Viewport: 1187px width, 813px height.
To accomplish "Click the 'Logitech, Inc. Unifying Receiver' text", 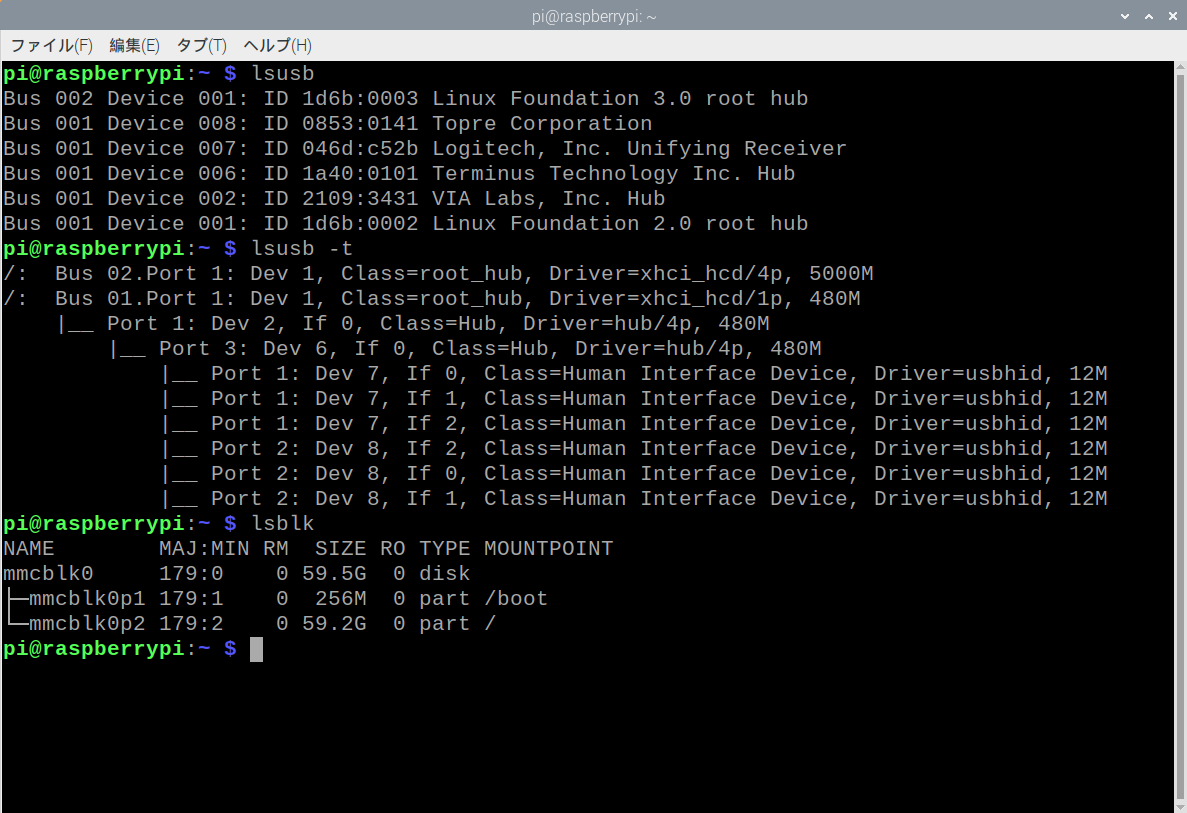I will (x=639, y=148).
